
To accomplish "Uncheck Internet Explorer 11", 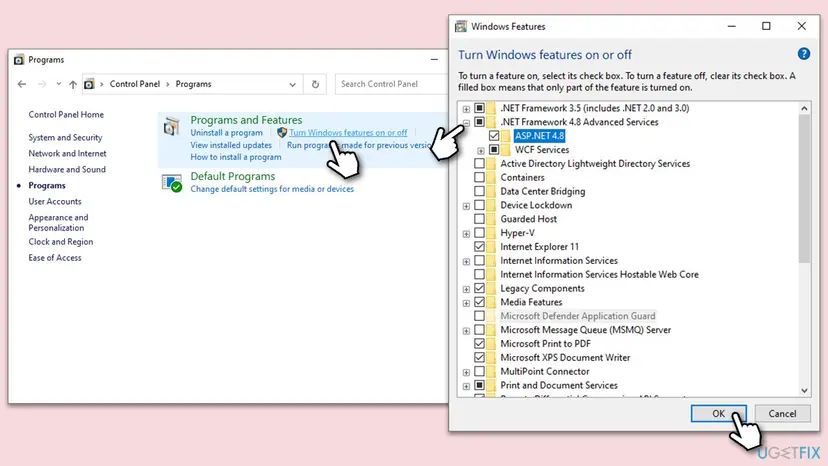I will [x=479, y=247].
